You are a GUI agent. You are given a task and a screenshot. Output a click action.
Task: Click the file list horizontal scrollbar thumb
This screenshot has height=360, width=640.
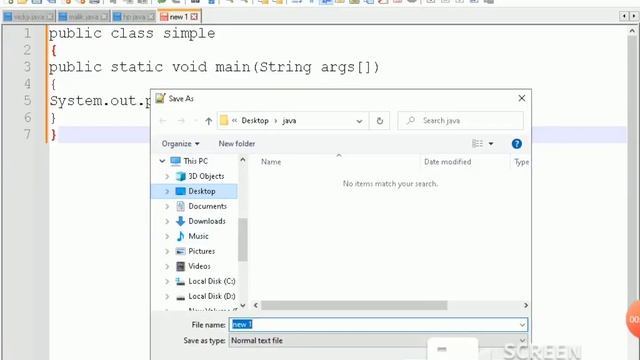point(354,305)
